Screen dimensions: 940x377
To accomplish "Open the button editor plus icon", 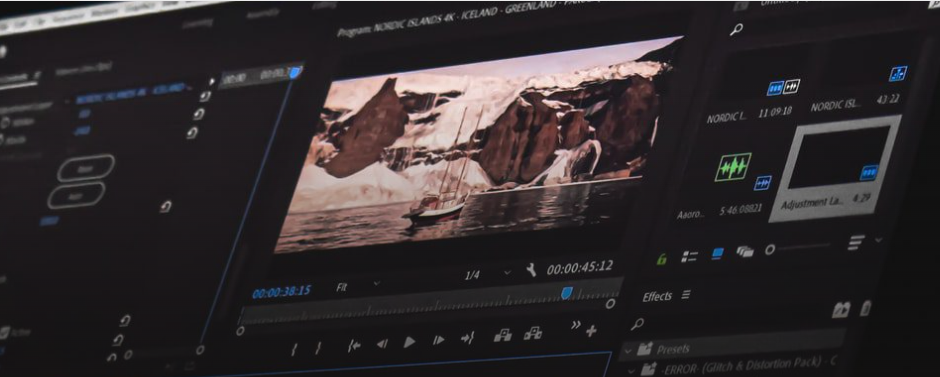I will (591, 331).
